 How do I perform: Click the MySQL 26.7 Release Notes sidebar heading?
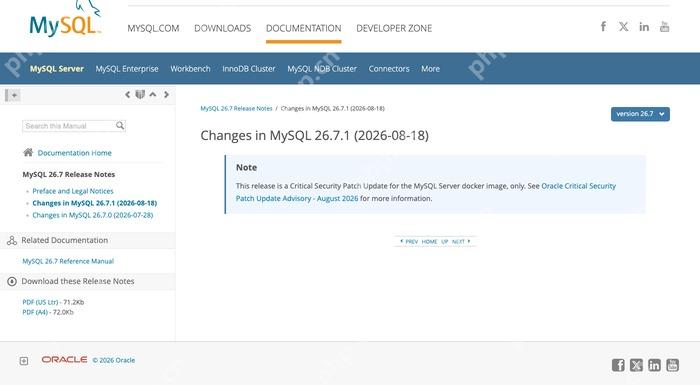click(69, 174)
